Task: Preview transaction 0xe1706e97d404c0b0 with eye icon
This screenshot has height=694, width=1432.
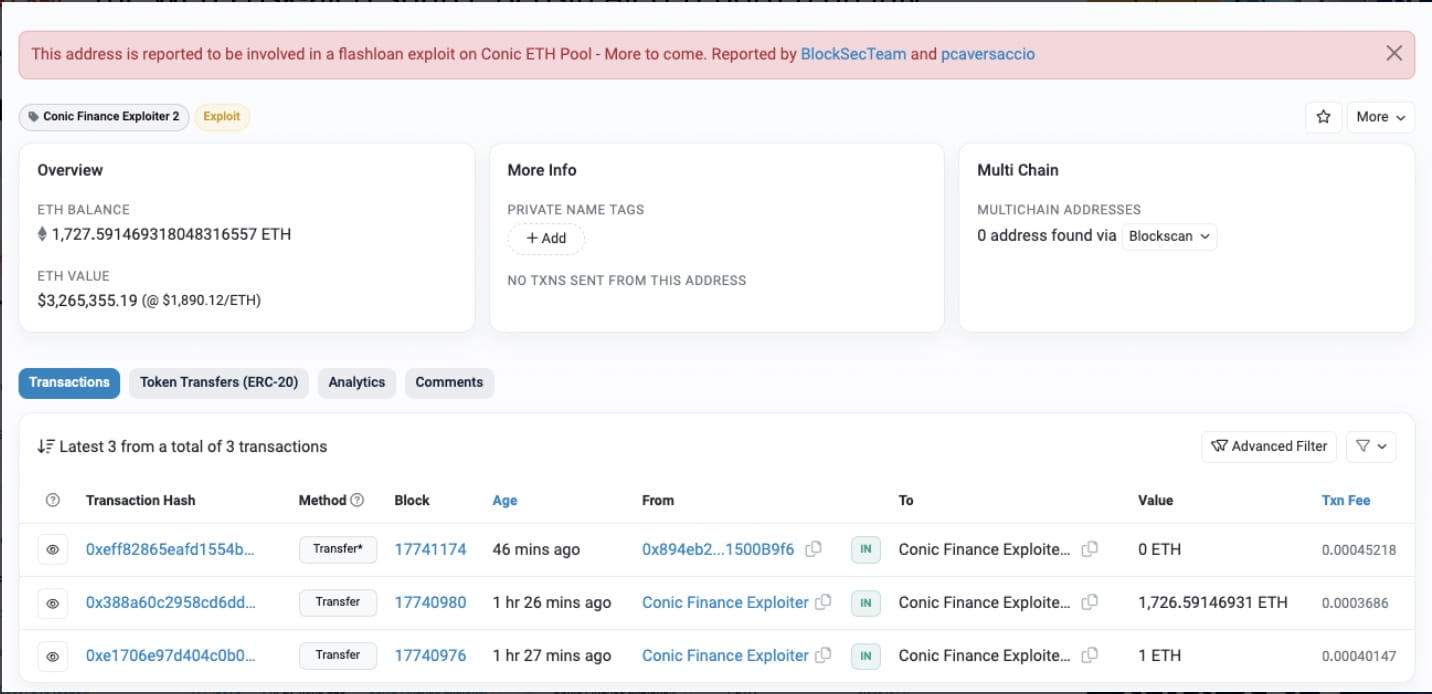Action: pyautogui.click(x=53, y=656)
